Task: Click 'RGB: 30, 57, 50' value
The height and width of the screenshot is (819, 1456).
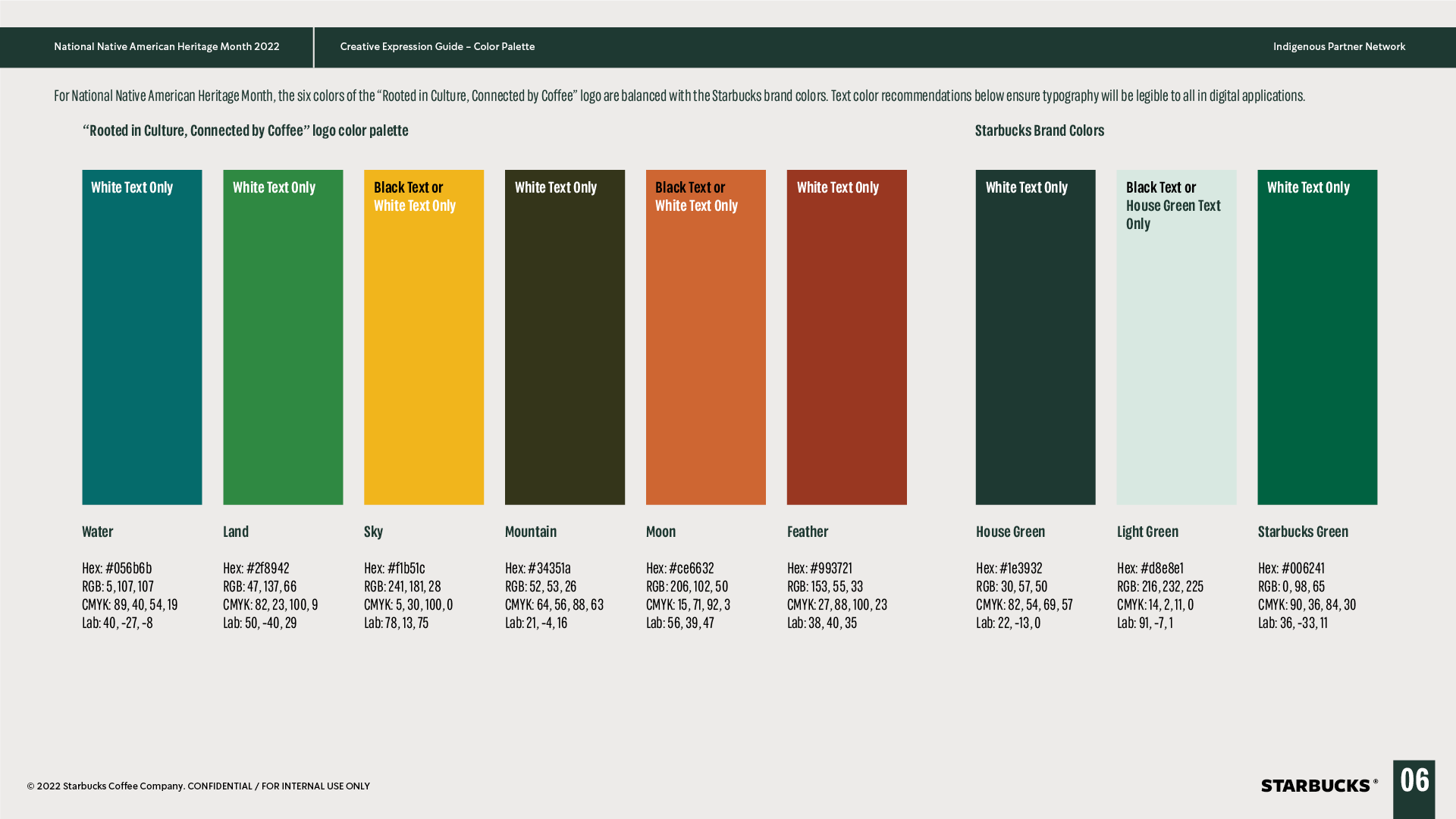Action: 1012,586
